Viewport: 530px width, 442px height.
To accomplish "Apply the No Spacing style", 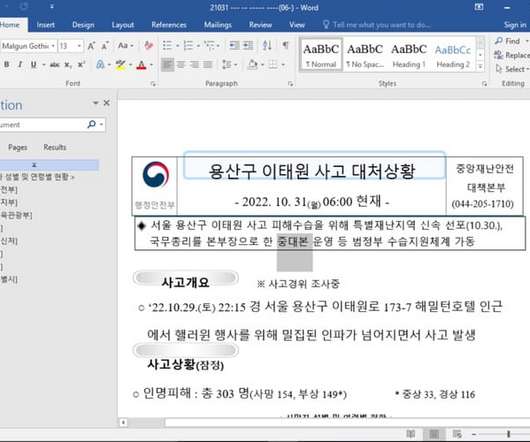I will [x=365, y=54].
